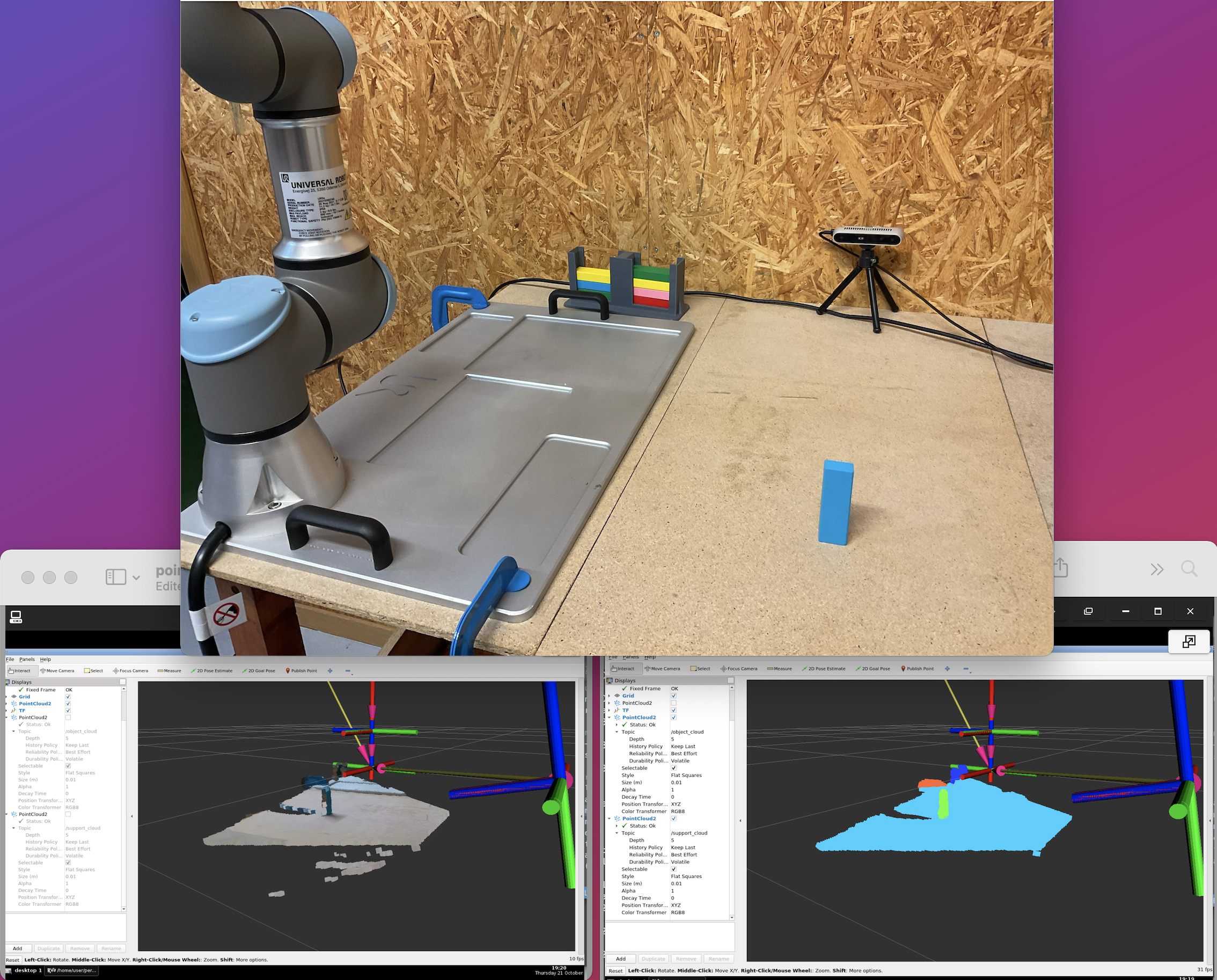Click the Displays panel undock box in left RViz
1217x980 pixels.
click(122, 682)
